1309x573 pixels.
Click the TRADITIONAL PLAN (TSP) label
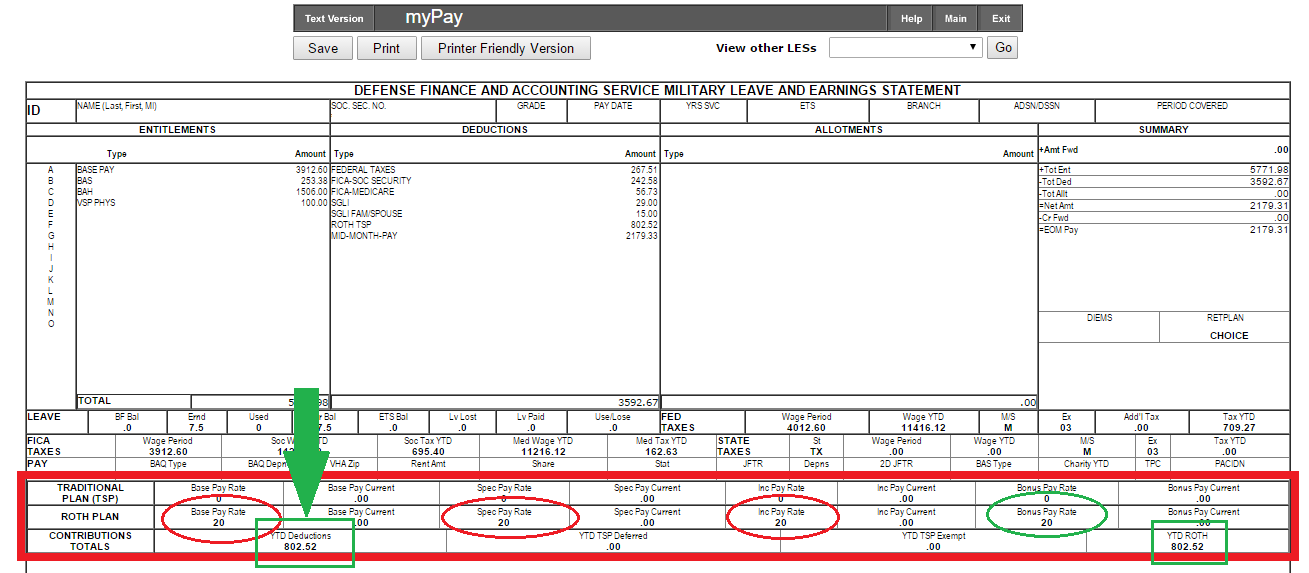click(91, 493)
